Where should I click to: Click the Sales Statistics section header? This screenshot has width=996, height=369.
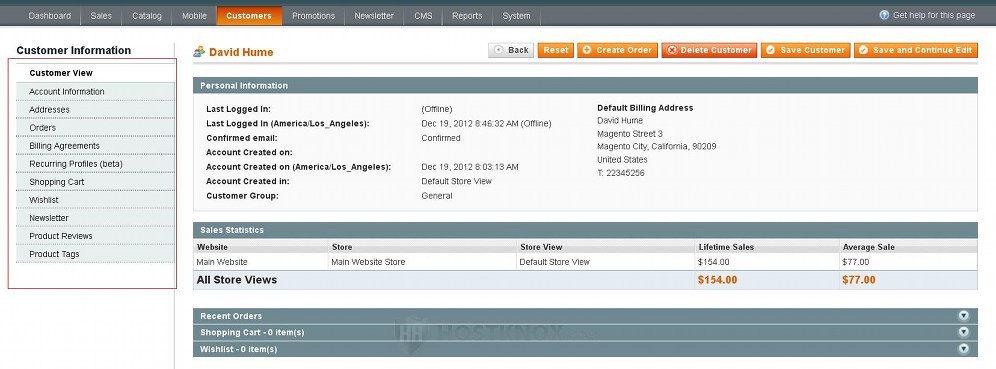(585, 230)
